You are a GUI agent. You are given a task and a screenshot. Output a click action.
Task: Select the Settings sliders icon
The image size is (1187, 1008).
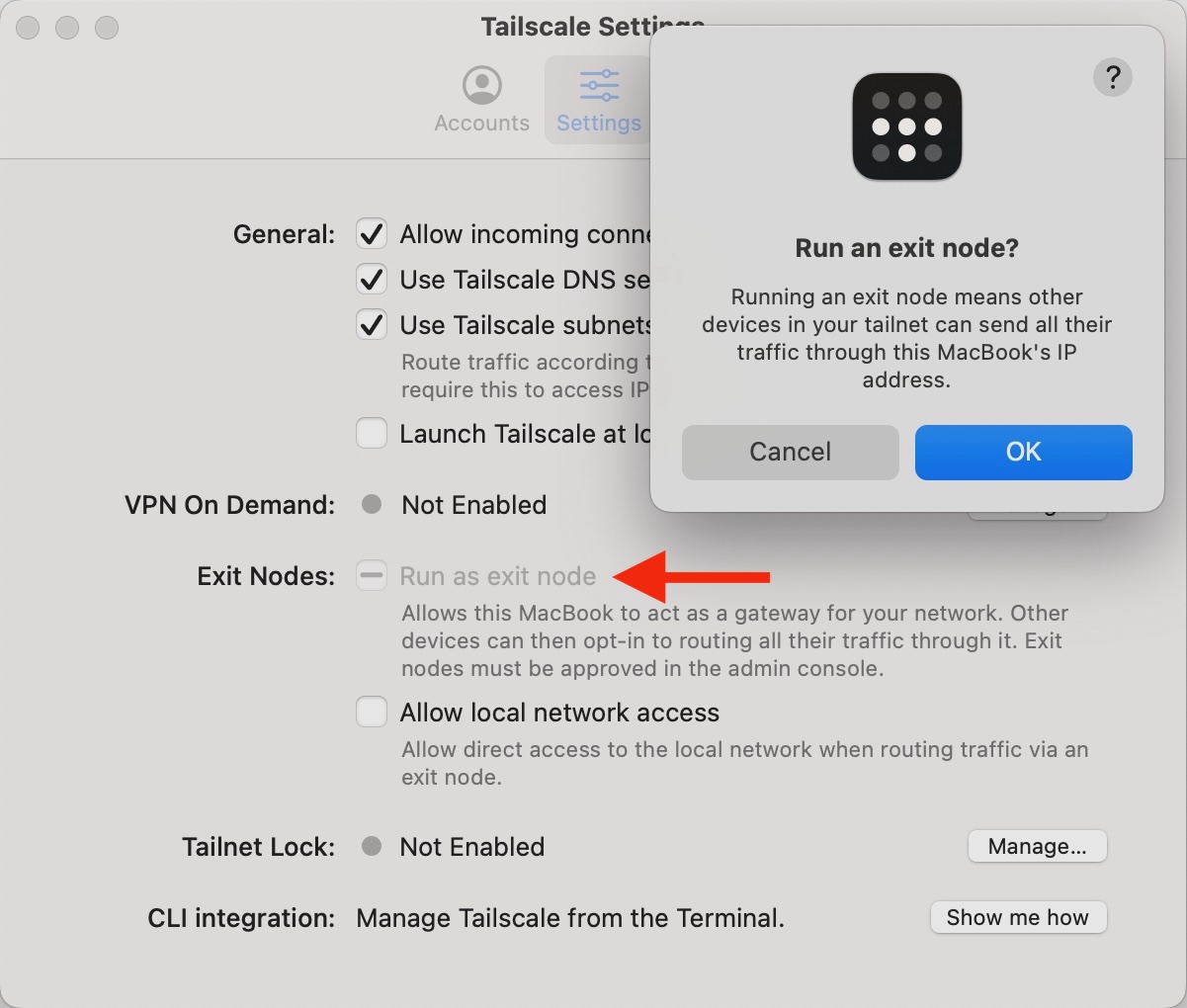click(x=599, y=85)
